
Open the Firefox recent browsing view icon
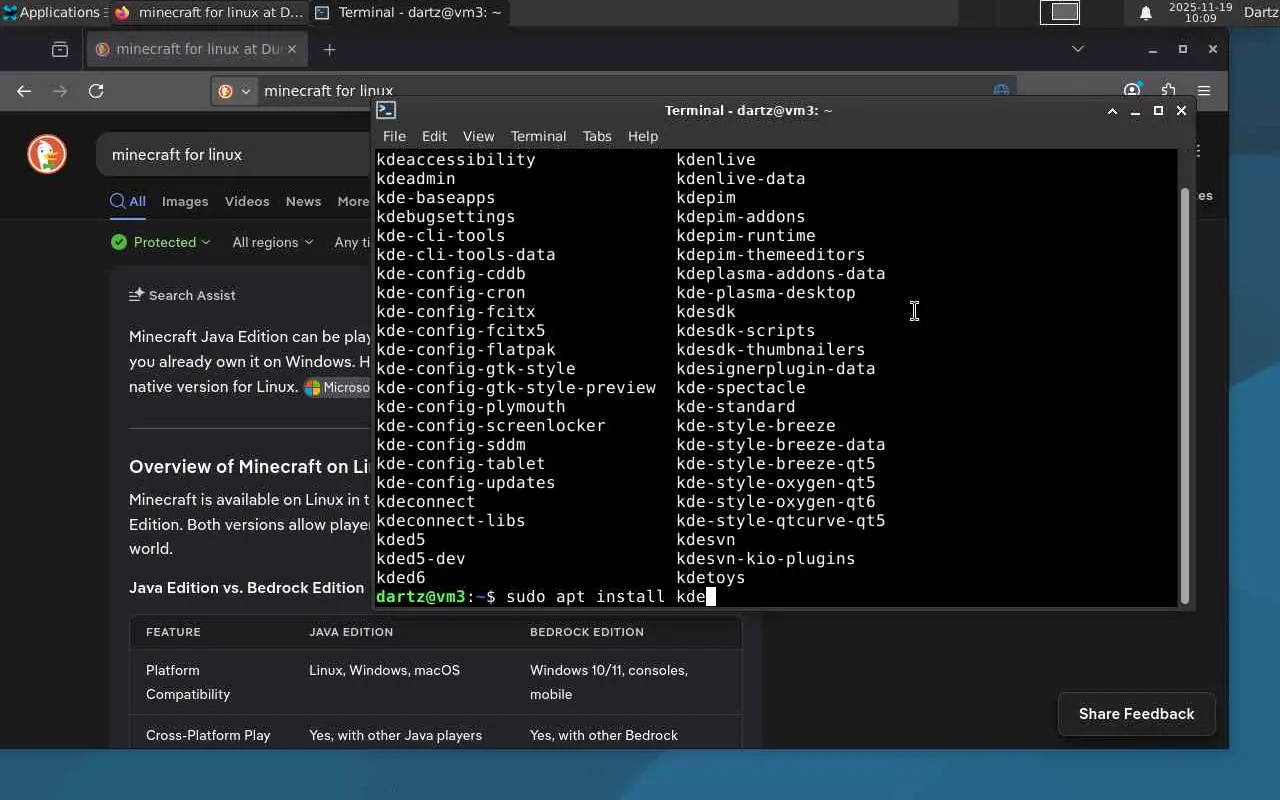pos(60,49)
